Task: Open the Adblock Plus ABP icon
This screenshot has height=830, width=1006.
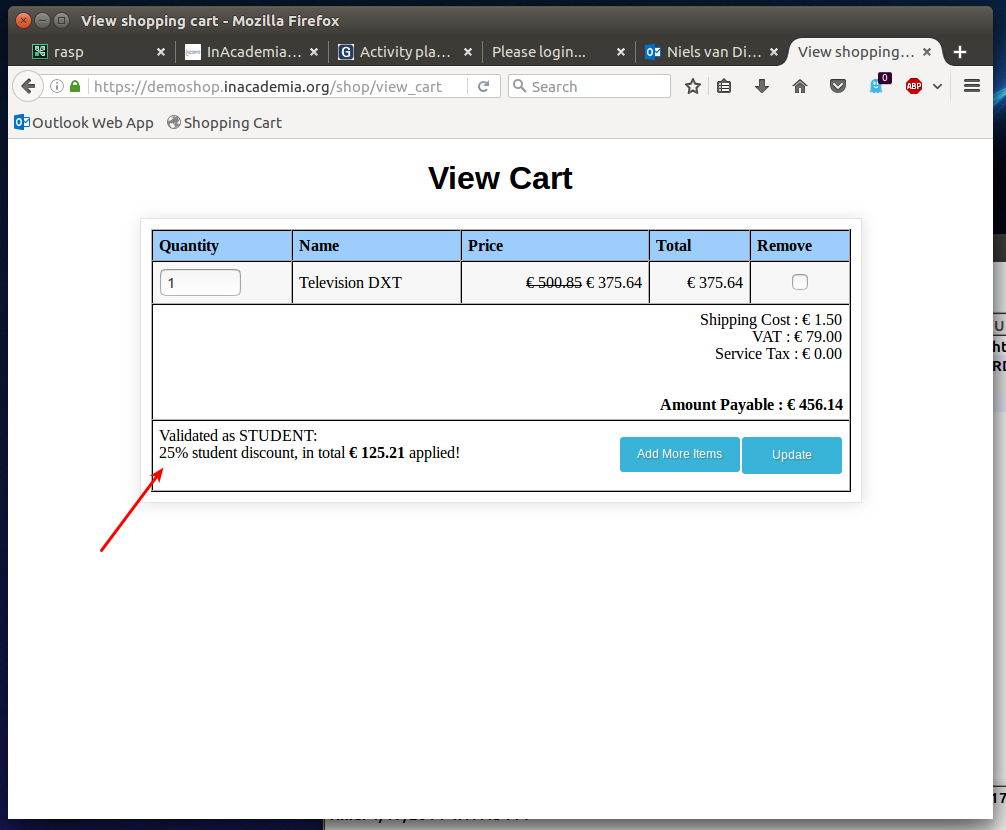Action: click(914, 86)
